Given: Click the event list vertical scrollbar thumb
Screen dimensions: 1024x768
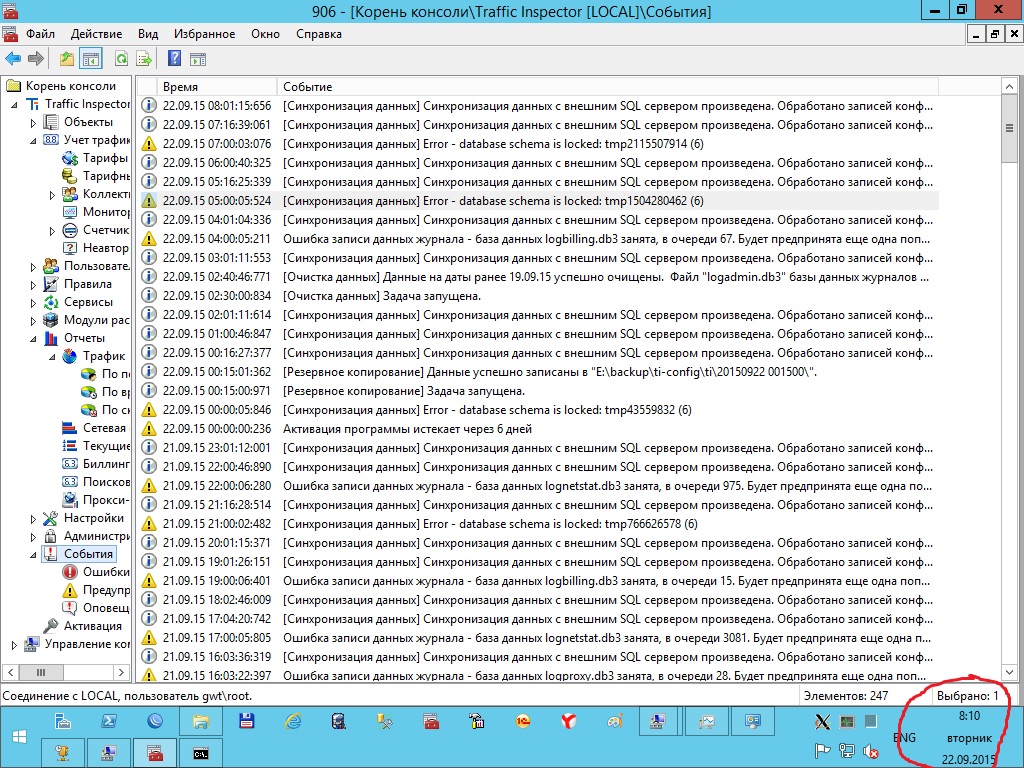Looking at the screenshot, I should (1009, 129).
